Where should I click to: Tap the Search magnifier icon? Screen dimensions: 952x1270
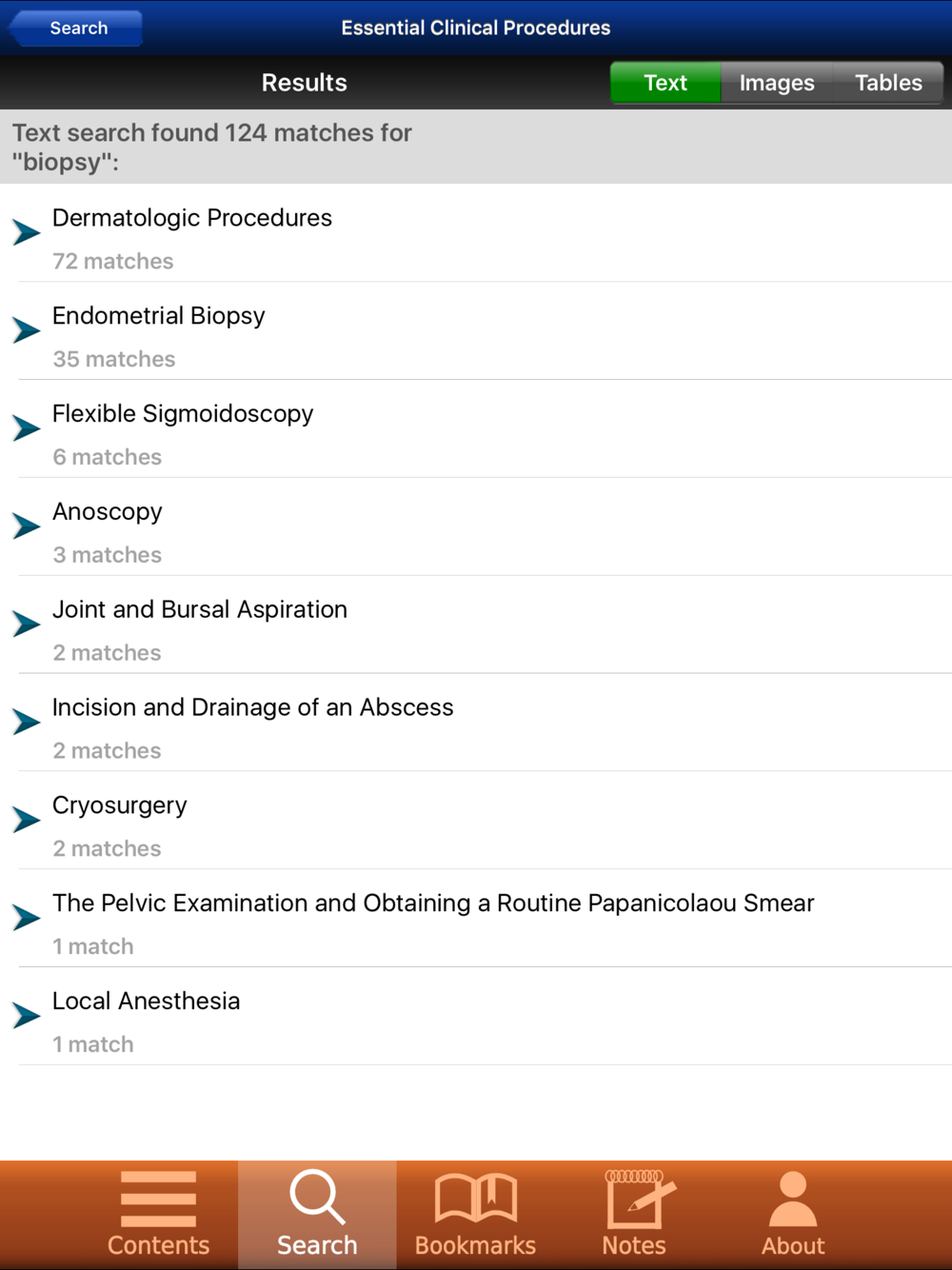point(317,1197)
